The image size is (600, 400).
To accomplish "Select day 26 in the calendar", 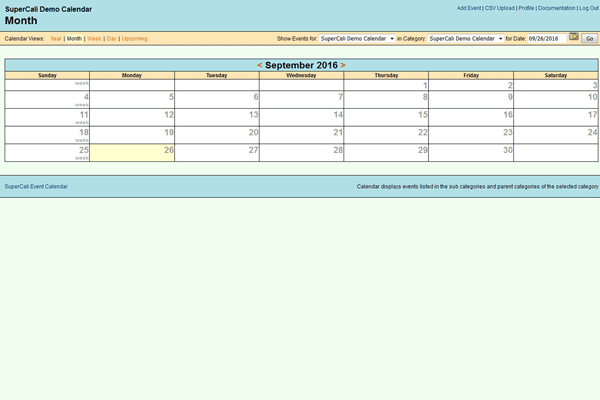I will click(169, 150).
